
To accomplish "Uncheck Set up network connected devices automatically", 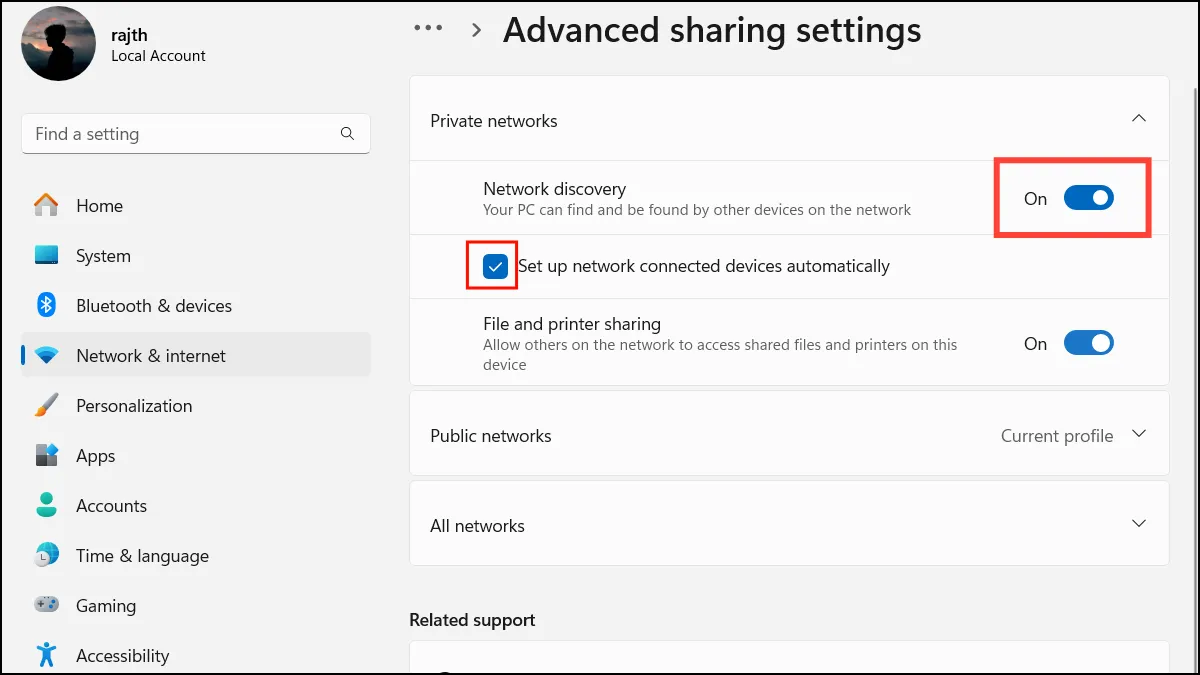I will (494, 266).
